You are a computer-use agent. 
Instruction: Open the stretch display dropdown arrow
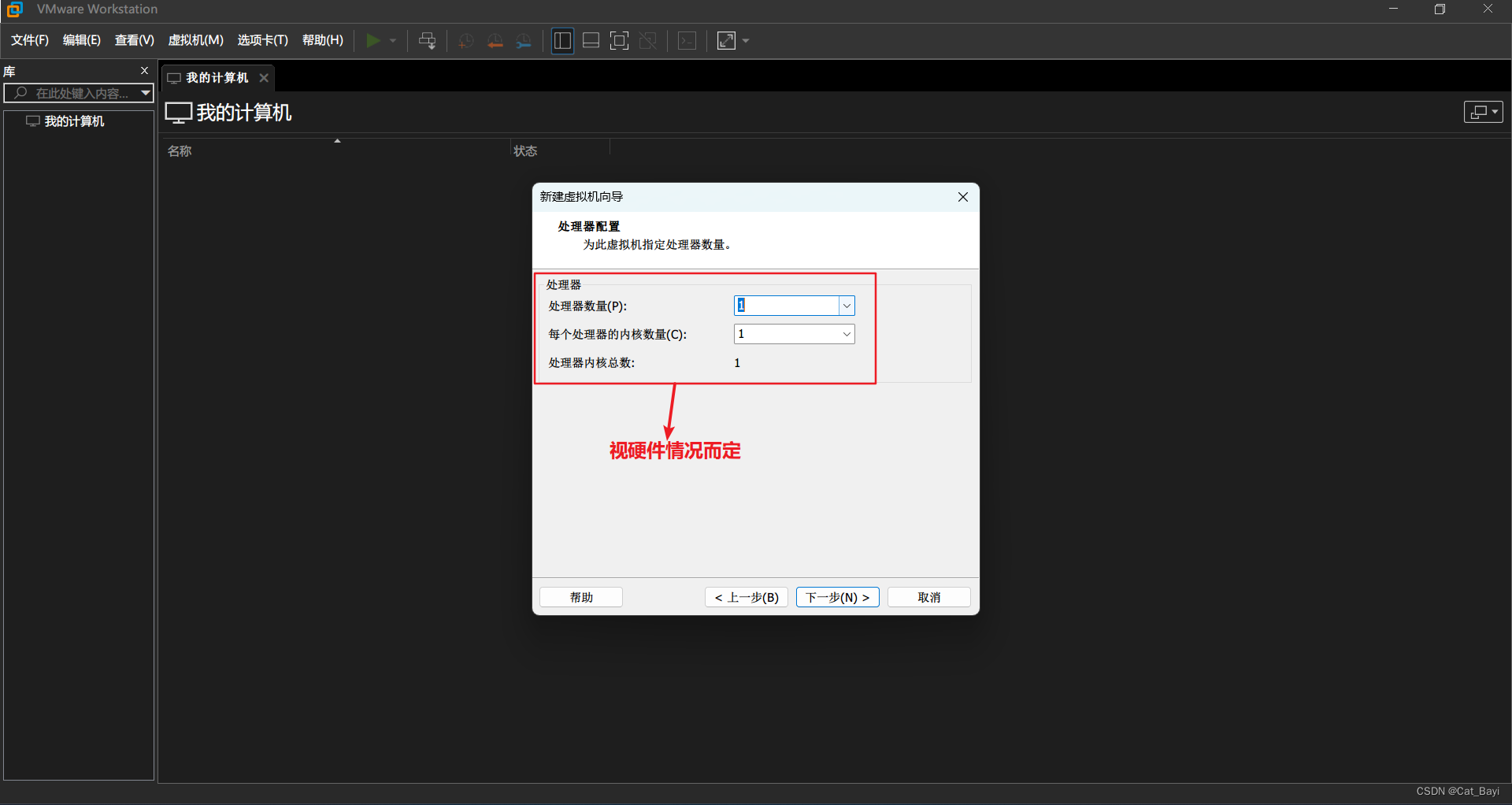pos(746,41)
